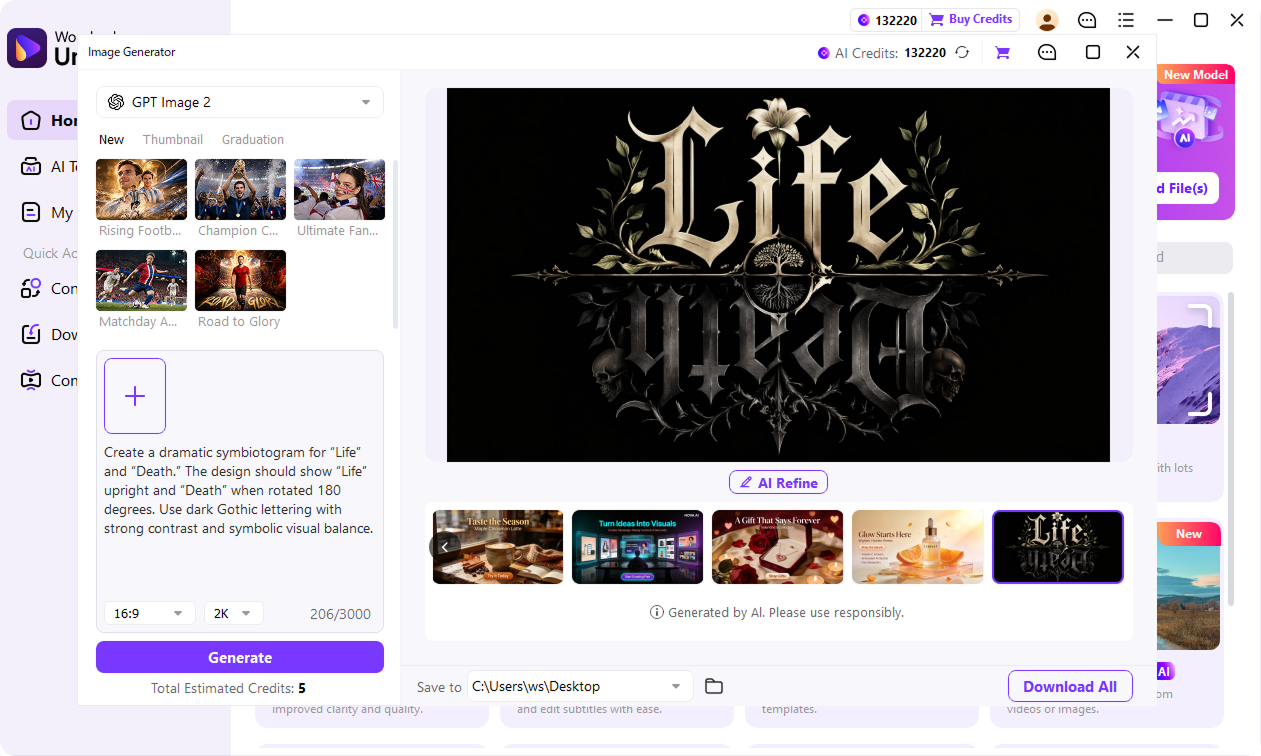Refresh AI credits in Image Generator
This screenshot has height=756, width=1261.
[x=962, y=53]
